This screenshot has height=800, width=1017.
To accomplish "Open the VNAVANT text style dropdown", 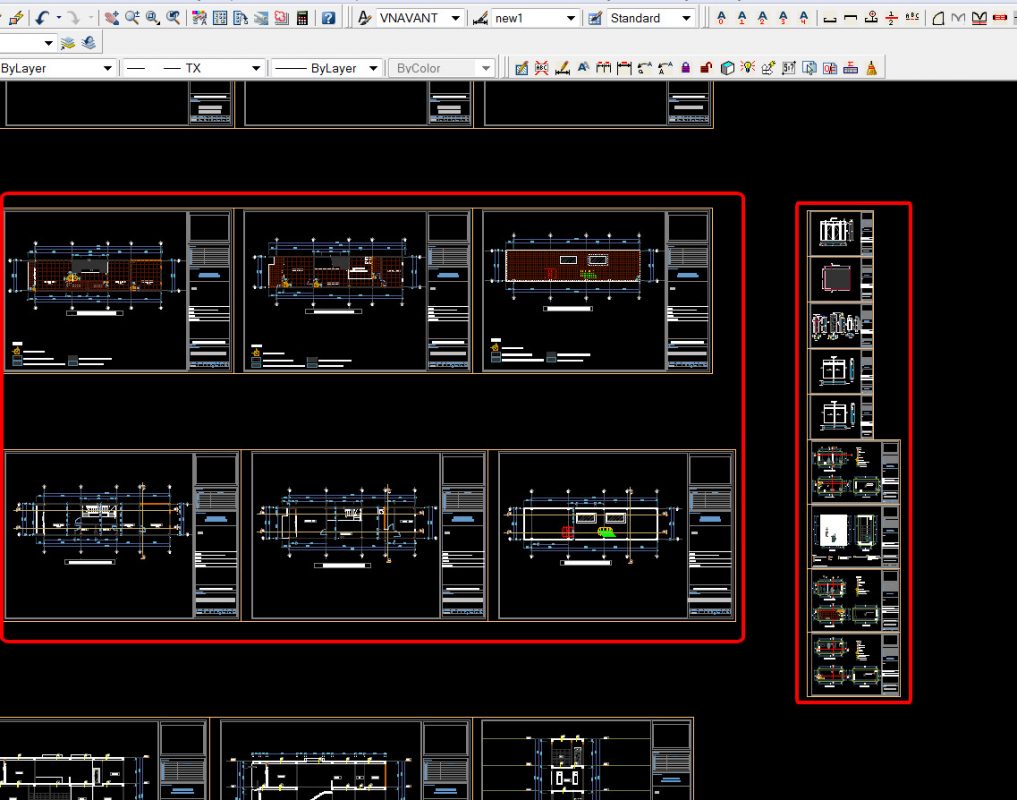I will [455, 18].
